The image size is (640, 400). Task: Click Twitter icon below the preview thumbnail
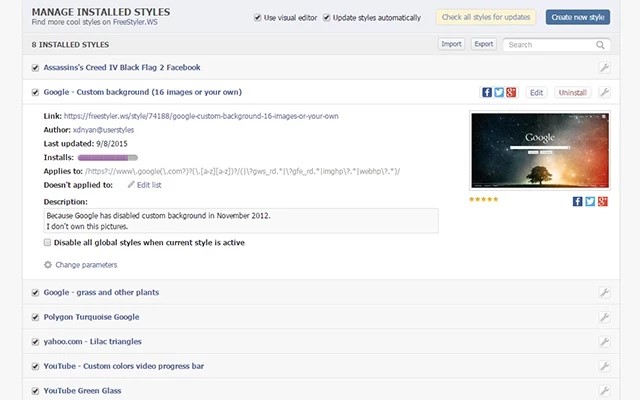coord(590,201)
